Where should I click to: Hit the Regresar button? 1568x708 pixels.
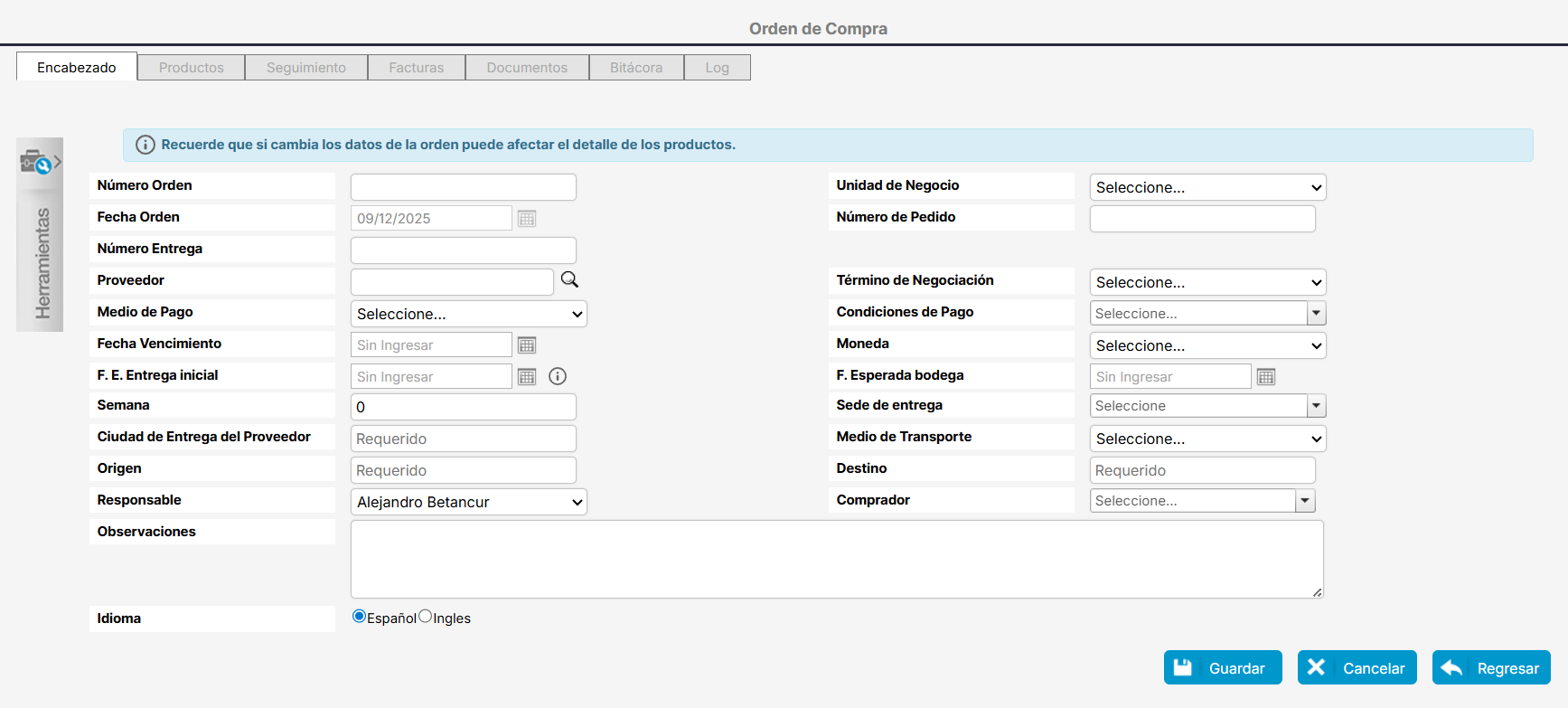(x=1491, y=668)
